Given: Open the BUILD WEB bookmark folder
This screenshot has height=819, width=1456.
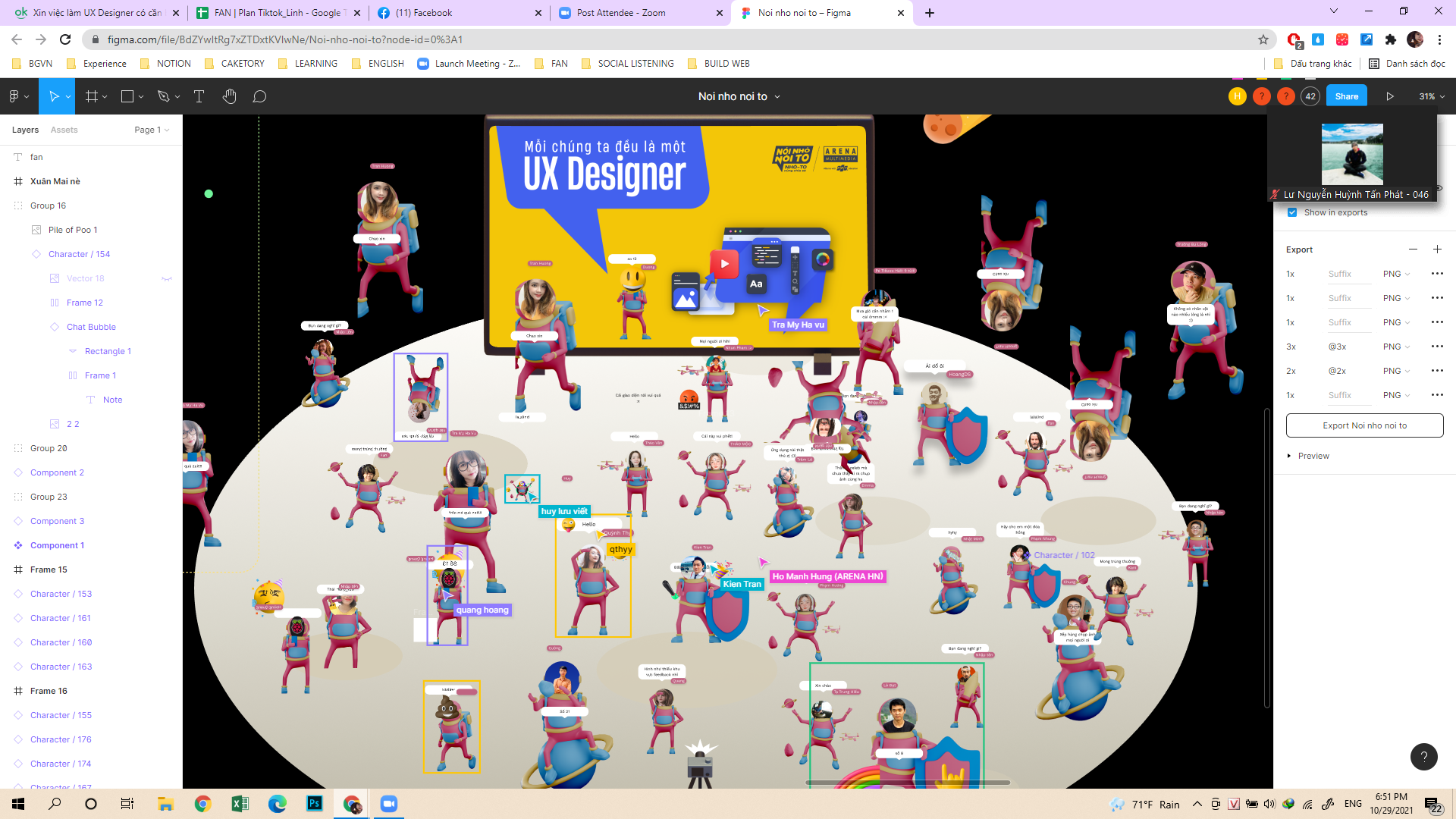Looking at the screenshot, I should click(718, 64).
